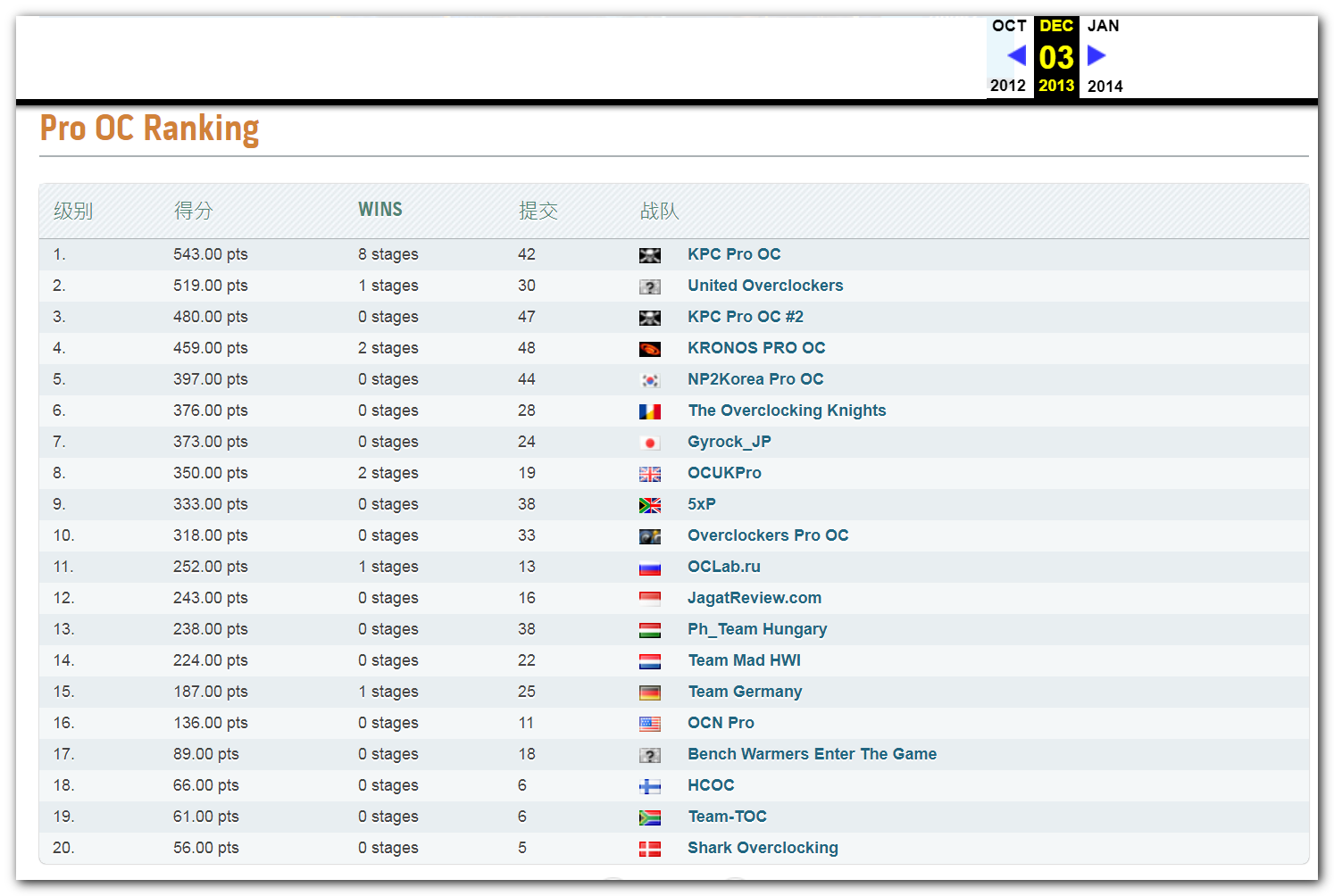Click the Korean flag beside NP2Korea Pro OC
Screen dimensions: 1334x896
pos(650,381)
